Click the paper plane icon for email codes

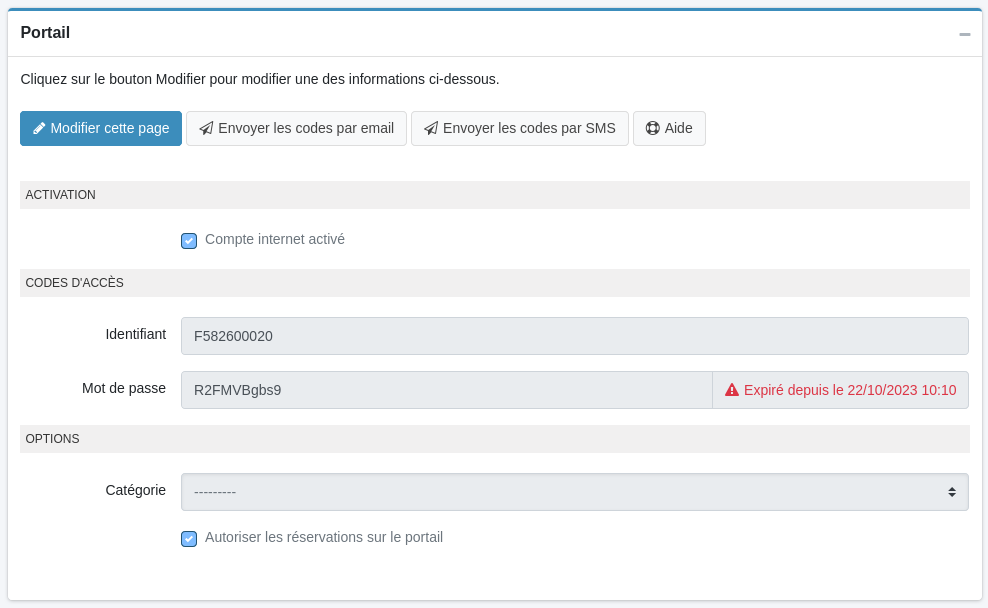206,129
